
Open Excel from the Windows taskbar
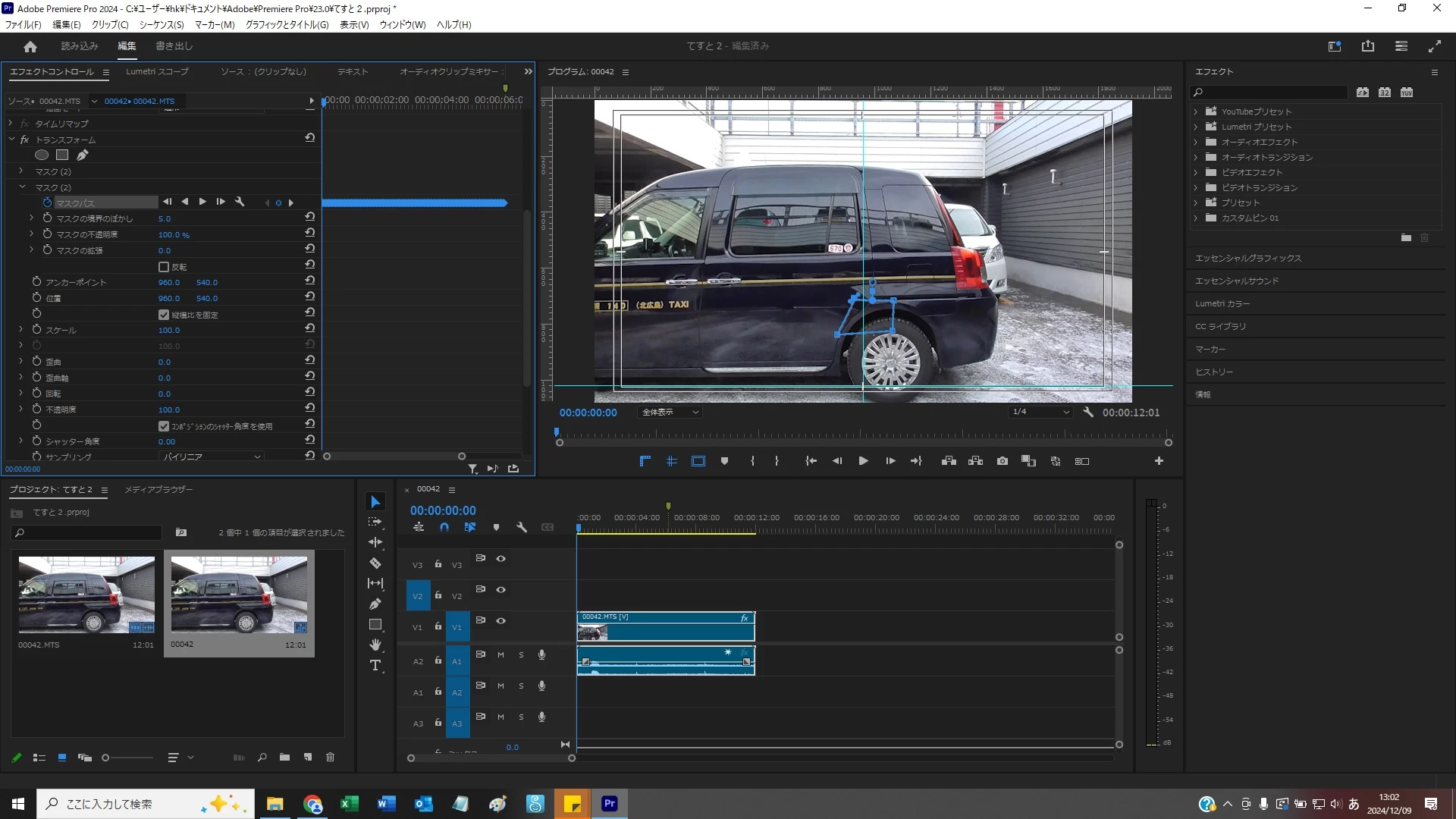[349, 804]
